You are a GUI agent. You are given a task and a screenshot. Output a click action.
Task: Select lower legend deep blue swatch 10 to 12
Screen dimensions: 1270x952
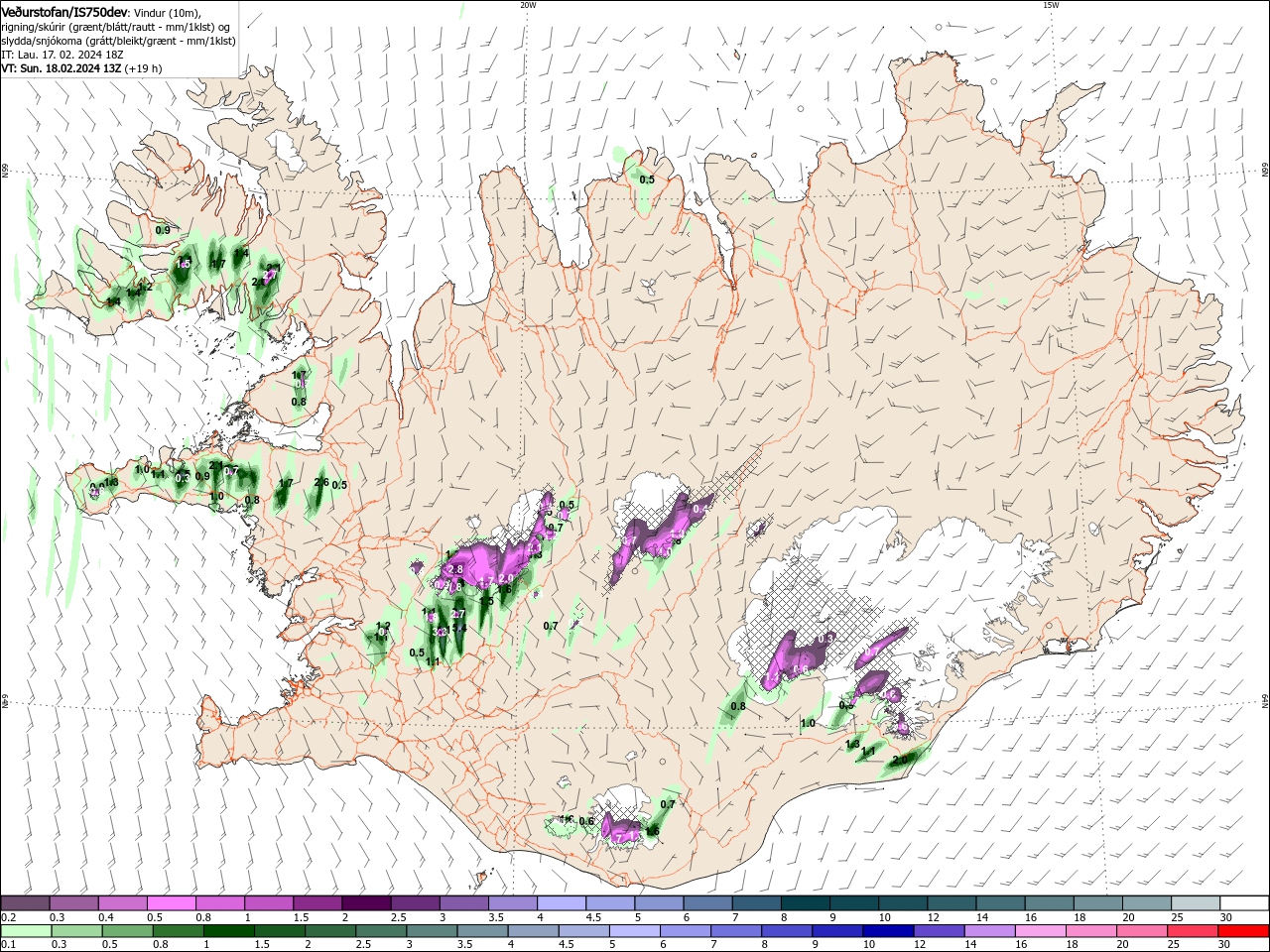click(x=886, y=931)
